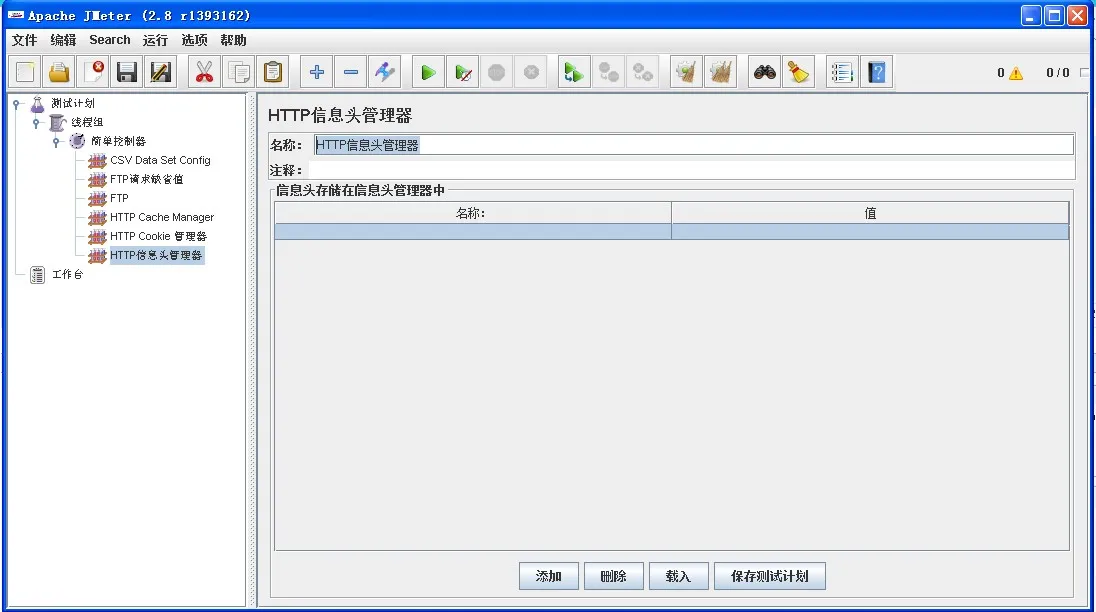Minimize the Apache JMeter window
1096x612 pixels.
(1031, 15)
